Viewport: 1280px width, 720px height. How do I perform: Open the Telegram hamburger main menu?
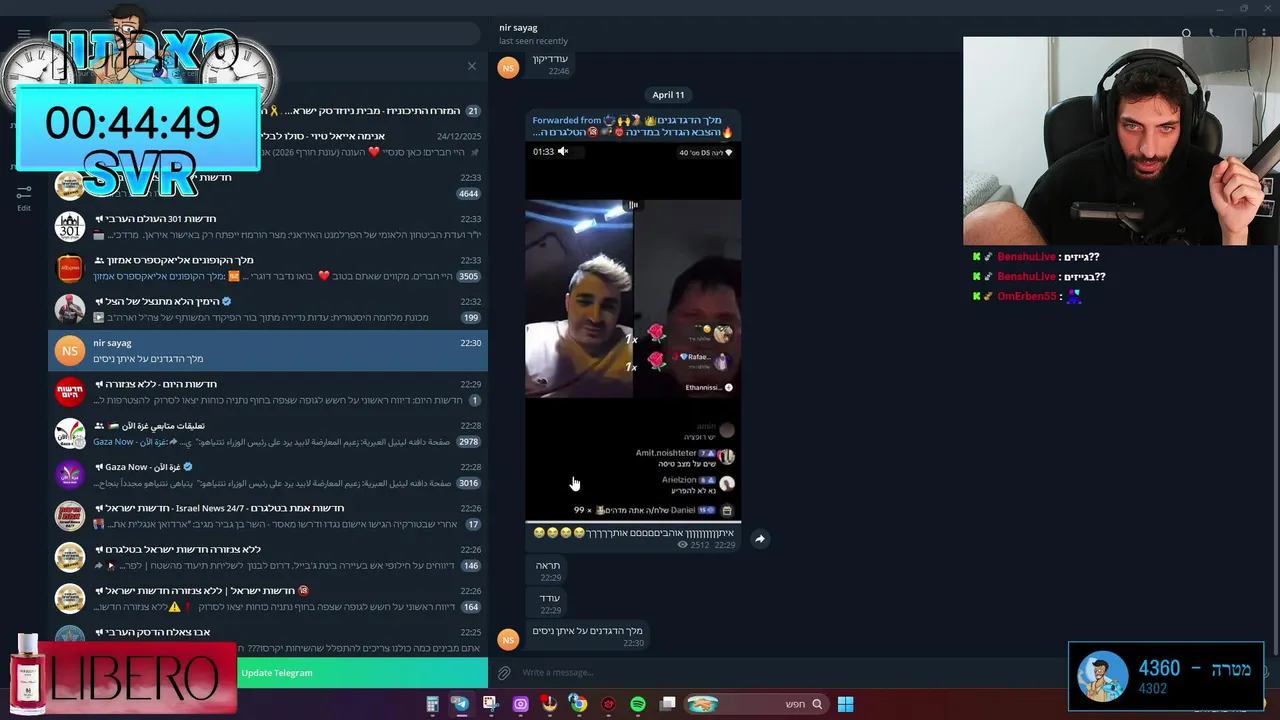pyautogui.click(x=24, y=34)
